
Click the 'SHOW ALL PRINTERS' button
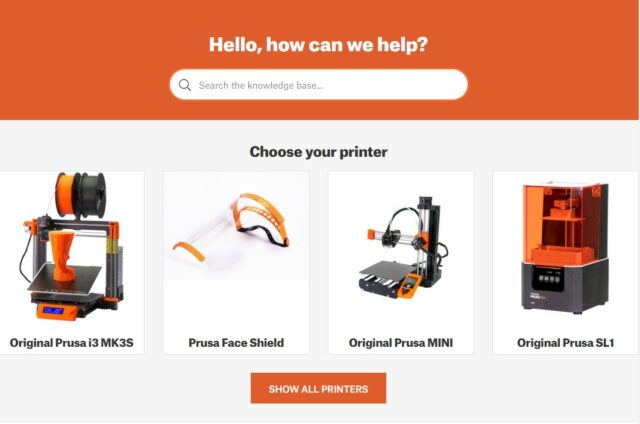[x=318, y=388]
